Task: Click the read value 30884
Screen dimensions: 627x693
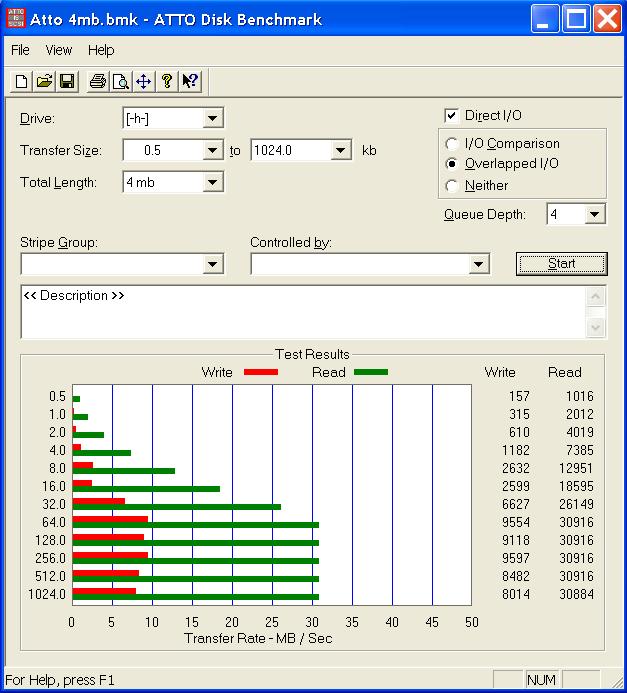Action: (577, 594)
